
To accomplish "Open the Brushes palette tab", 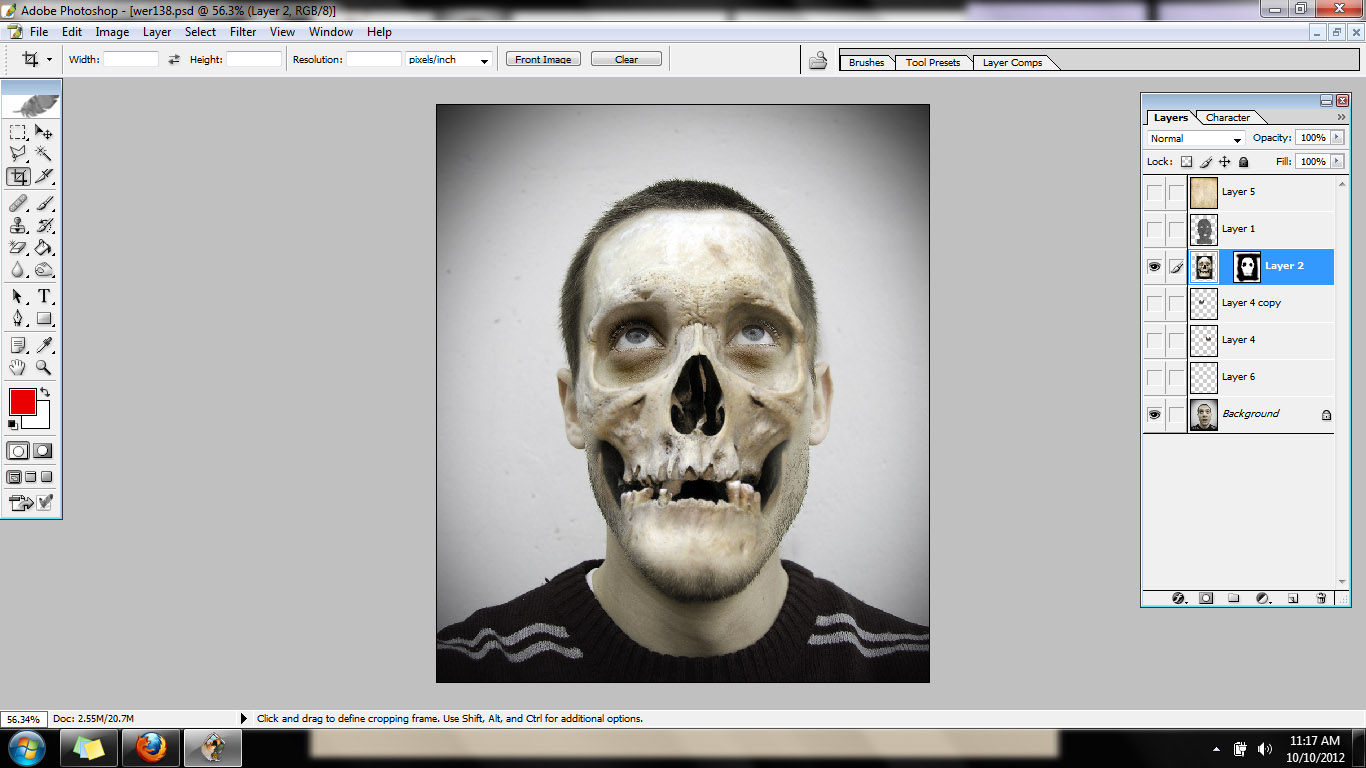I will pyautogui.click(x=866, y=62).
